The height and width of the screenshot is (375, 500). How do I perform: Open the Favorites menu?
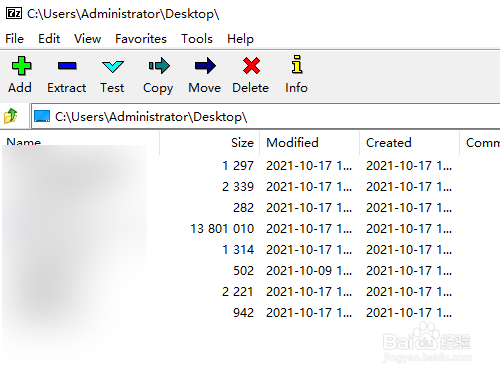click(141, 39)
